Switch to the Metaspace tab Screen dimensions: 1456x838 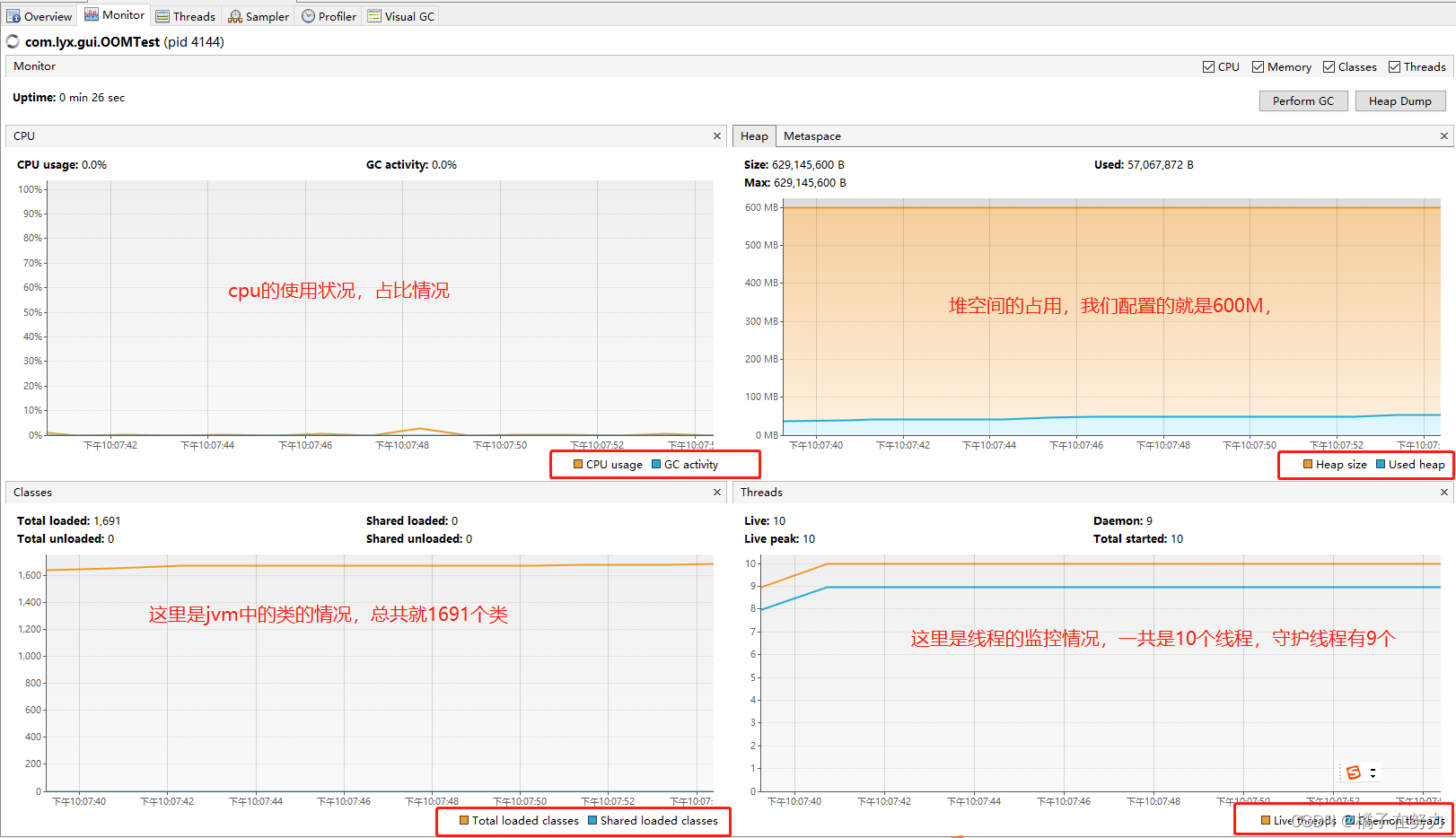(x=812, y=136)
